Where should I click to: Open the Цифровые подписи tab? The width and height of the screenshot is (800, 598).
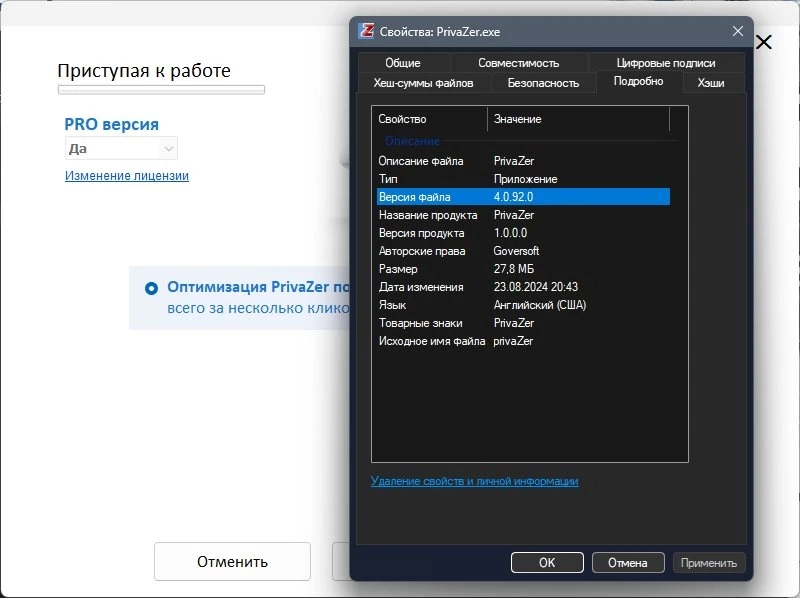[x=665, y=63]
